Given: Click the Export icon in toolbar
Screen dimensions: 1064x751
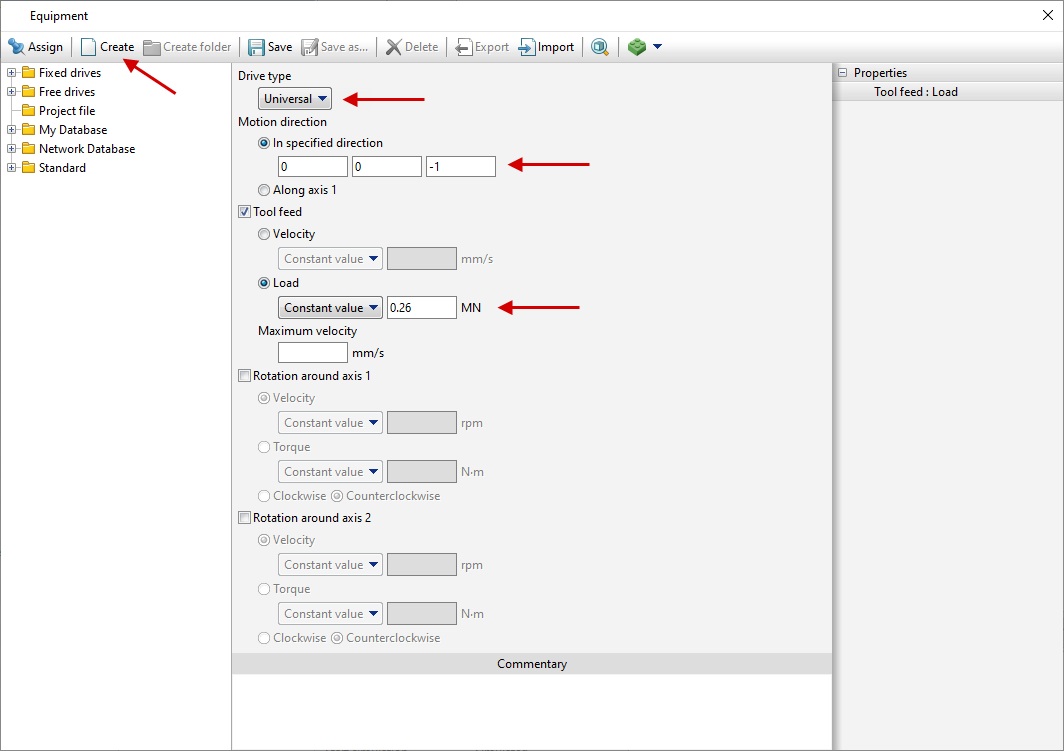Looking at the screenshot, I should 464,47.
